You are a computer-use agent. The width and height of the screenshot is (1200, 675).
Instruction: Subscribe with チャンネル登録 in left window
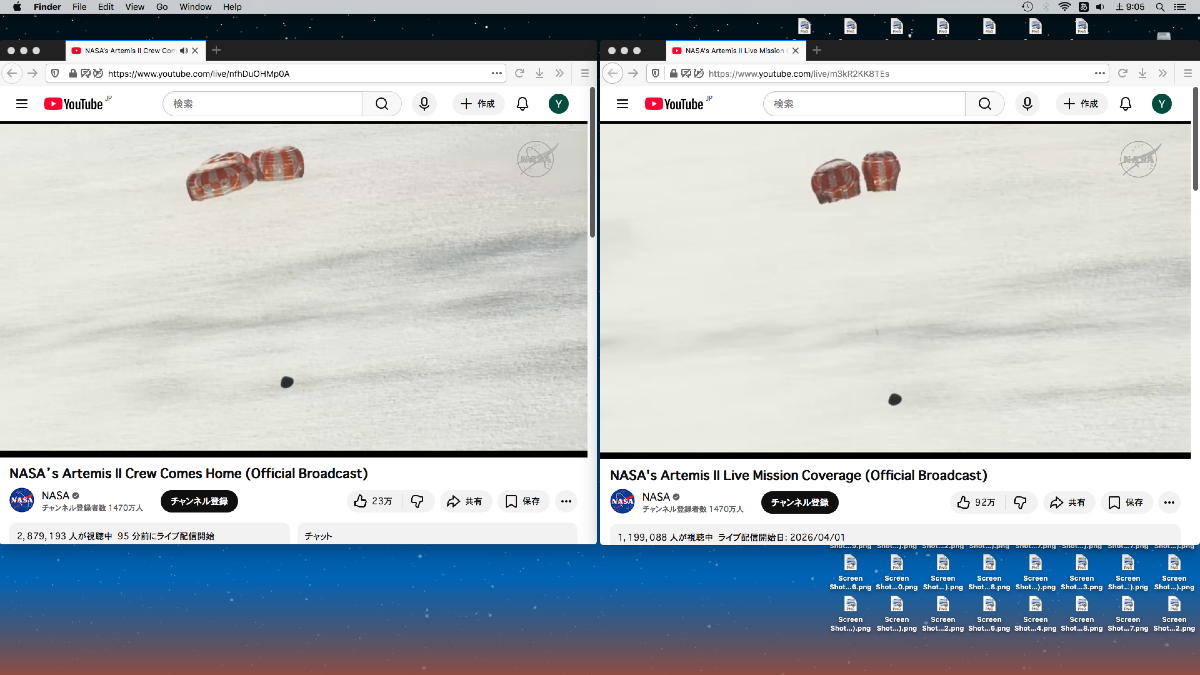point(199,501)
